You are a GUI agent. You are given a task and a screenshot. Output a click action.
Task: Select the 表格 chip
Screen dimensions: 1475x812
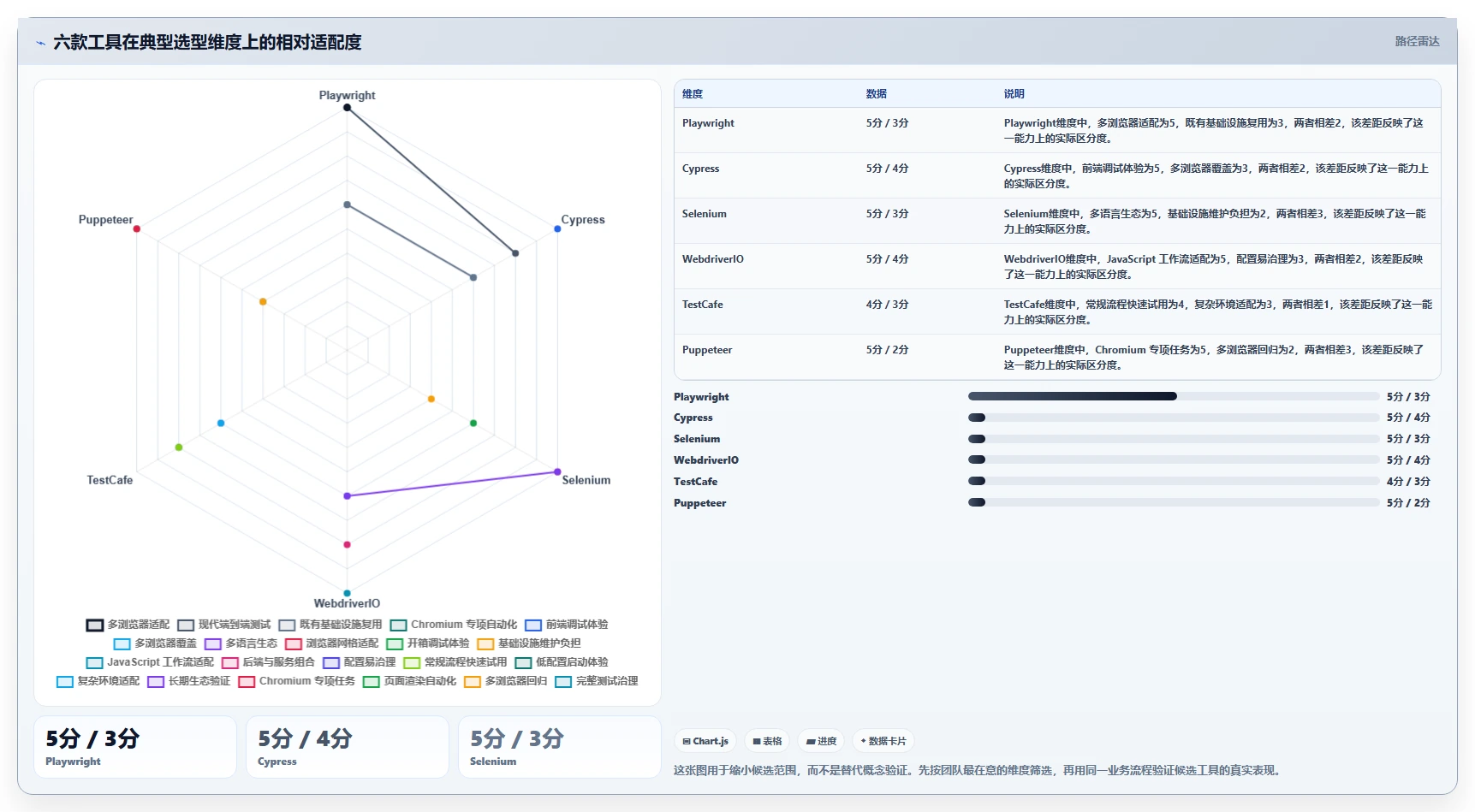pos(767,741)
